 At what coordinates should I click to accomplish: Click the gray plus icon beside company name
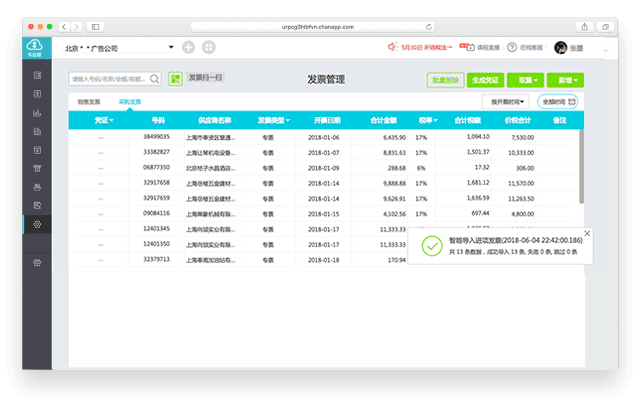pyautogui.click(x=189, y=47)
